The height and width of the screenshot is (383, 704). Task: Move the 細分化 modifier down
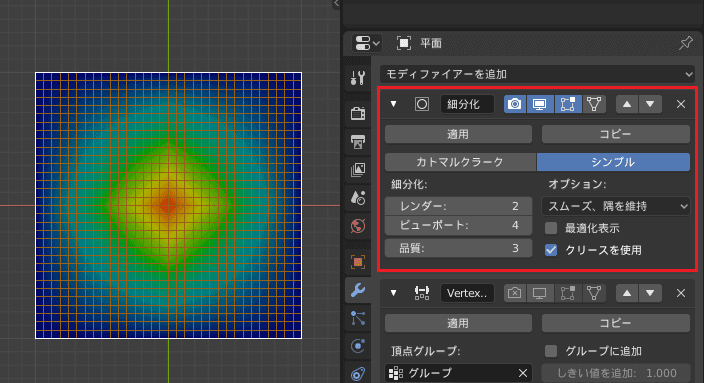point(650,104)
